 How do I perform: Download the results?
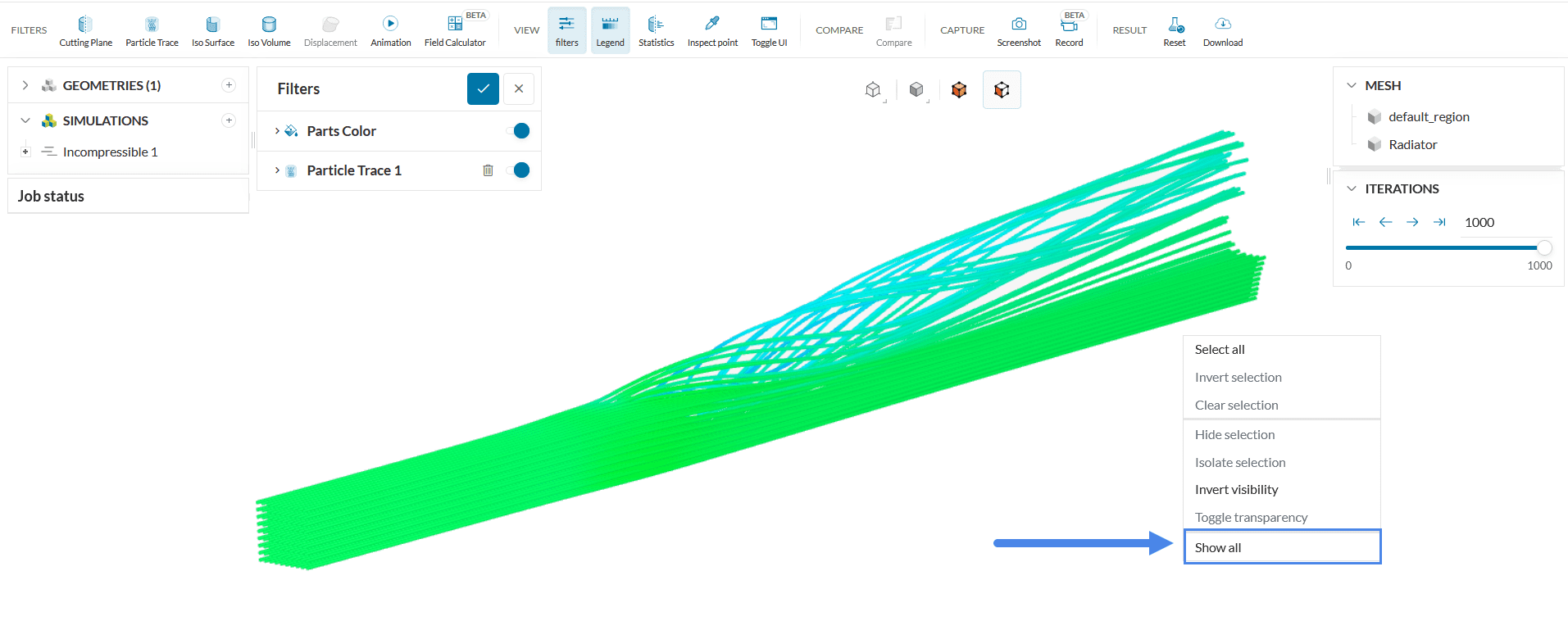pyautogui.click(x=1222, y=30)
